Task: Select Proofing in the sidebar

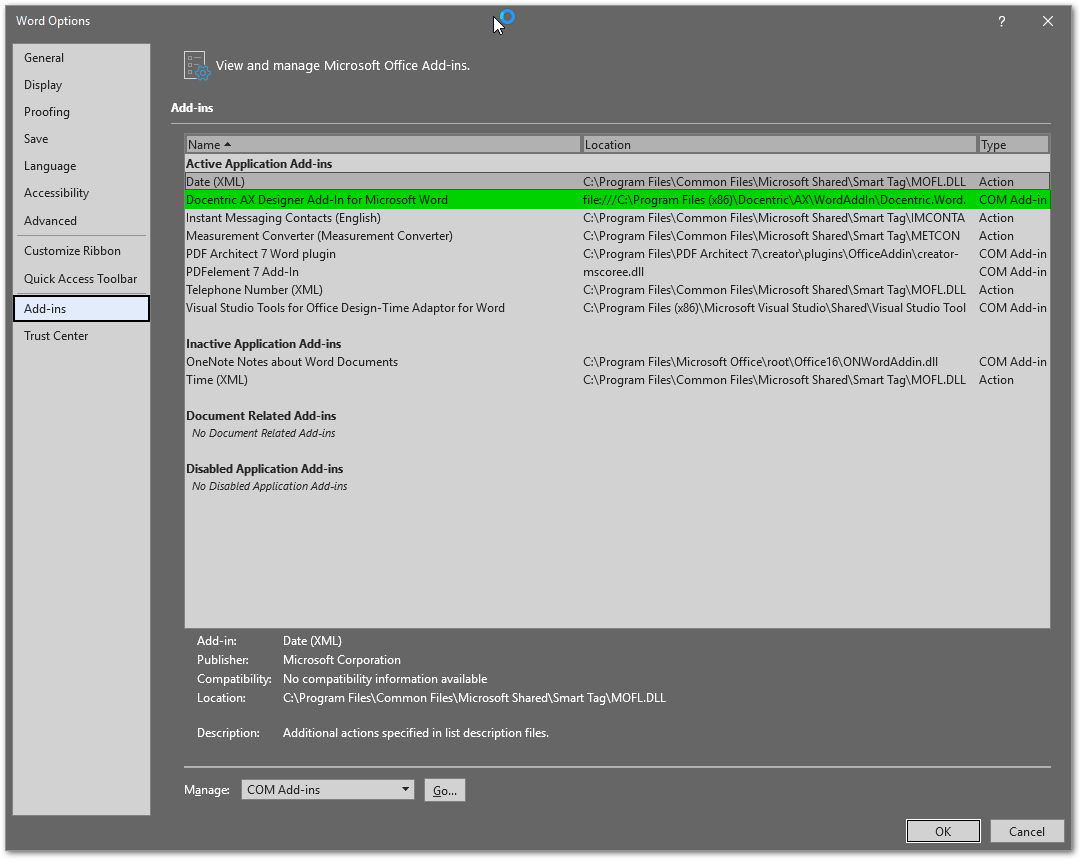Action: coord(81,112)
